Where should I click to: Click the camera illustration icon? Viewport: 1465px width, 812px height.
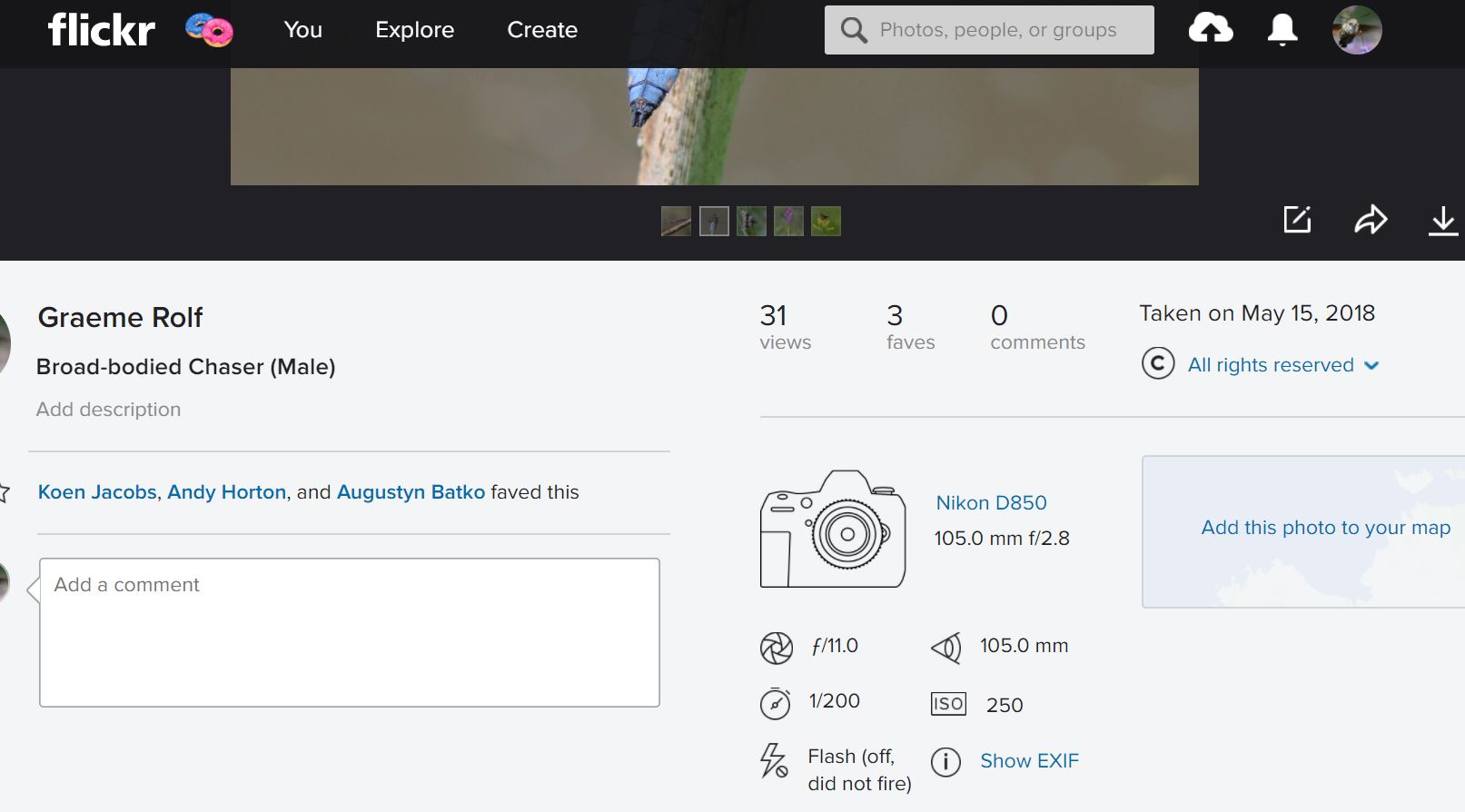click(x=833, y=529)
